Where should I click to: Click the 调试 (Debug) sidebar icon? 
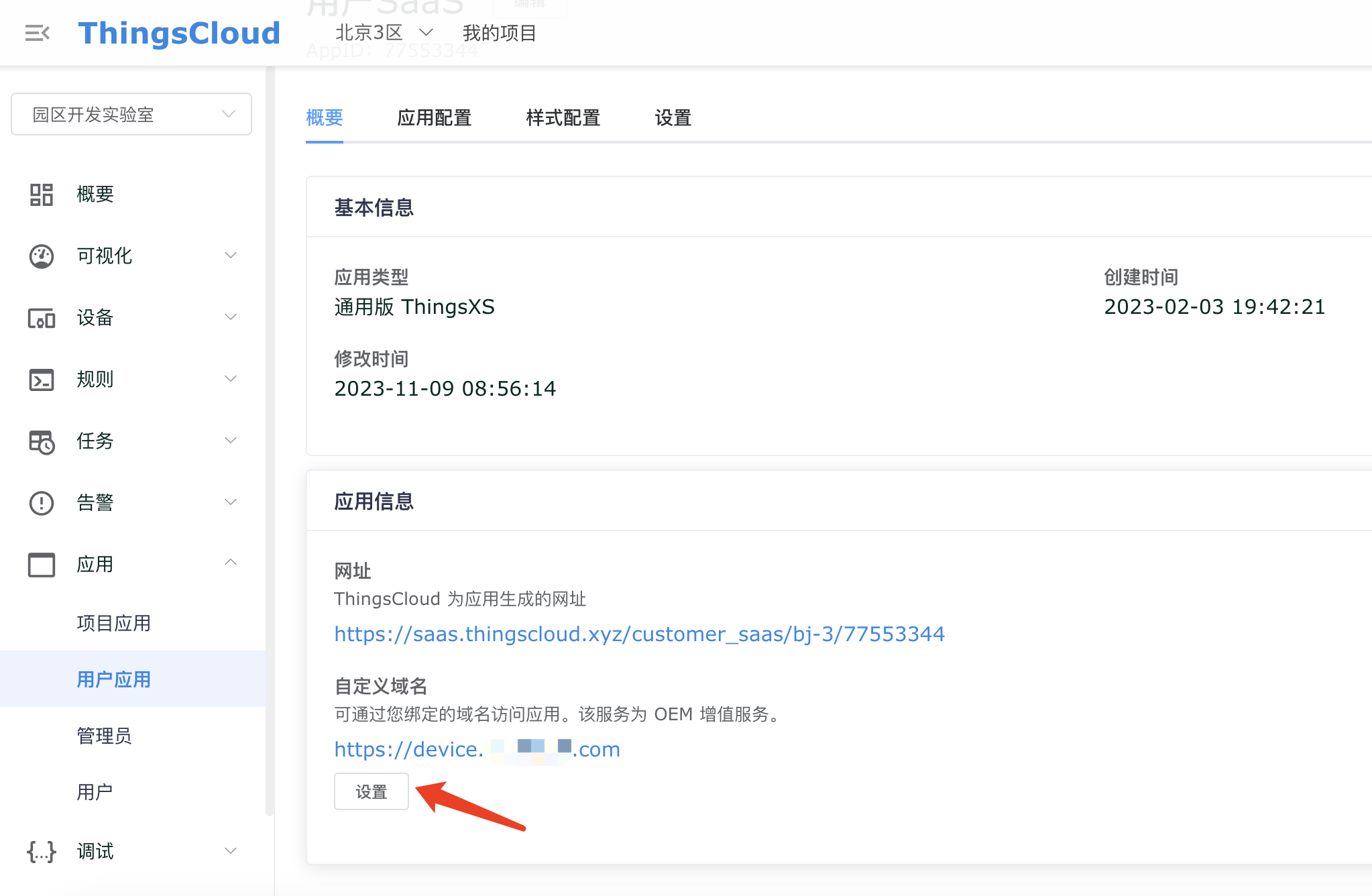41,850
